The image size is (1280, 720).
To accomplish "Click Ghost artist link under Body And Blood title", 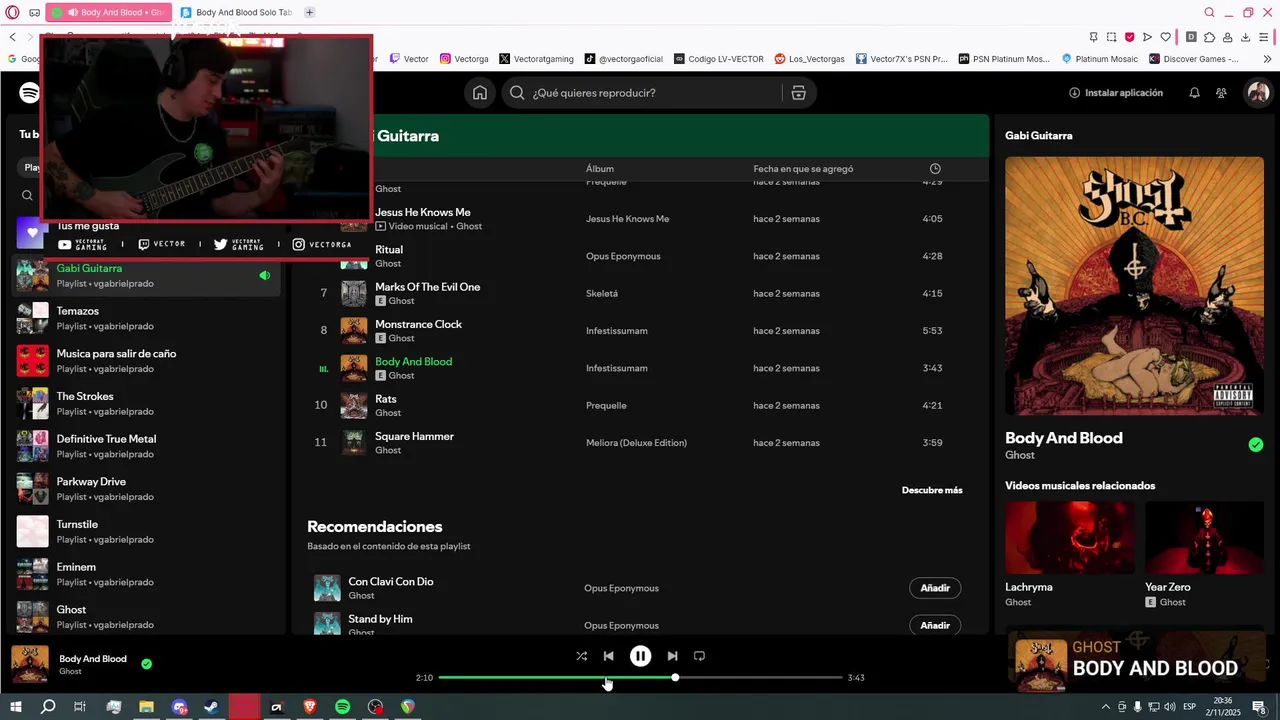I will coord(1020,455).
